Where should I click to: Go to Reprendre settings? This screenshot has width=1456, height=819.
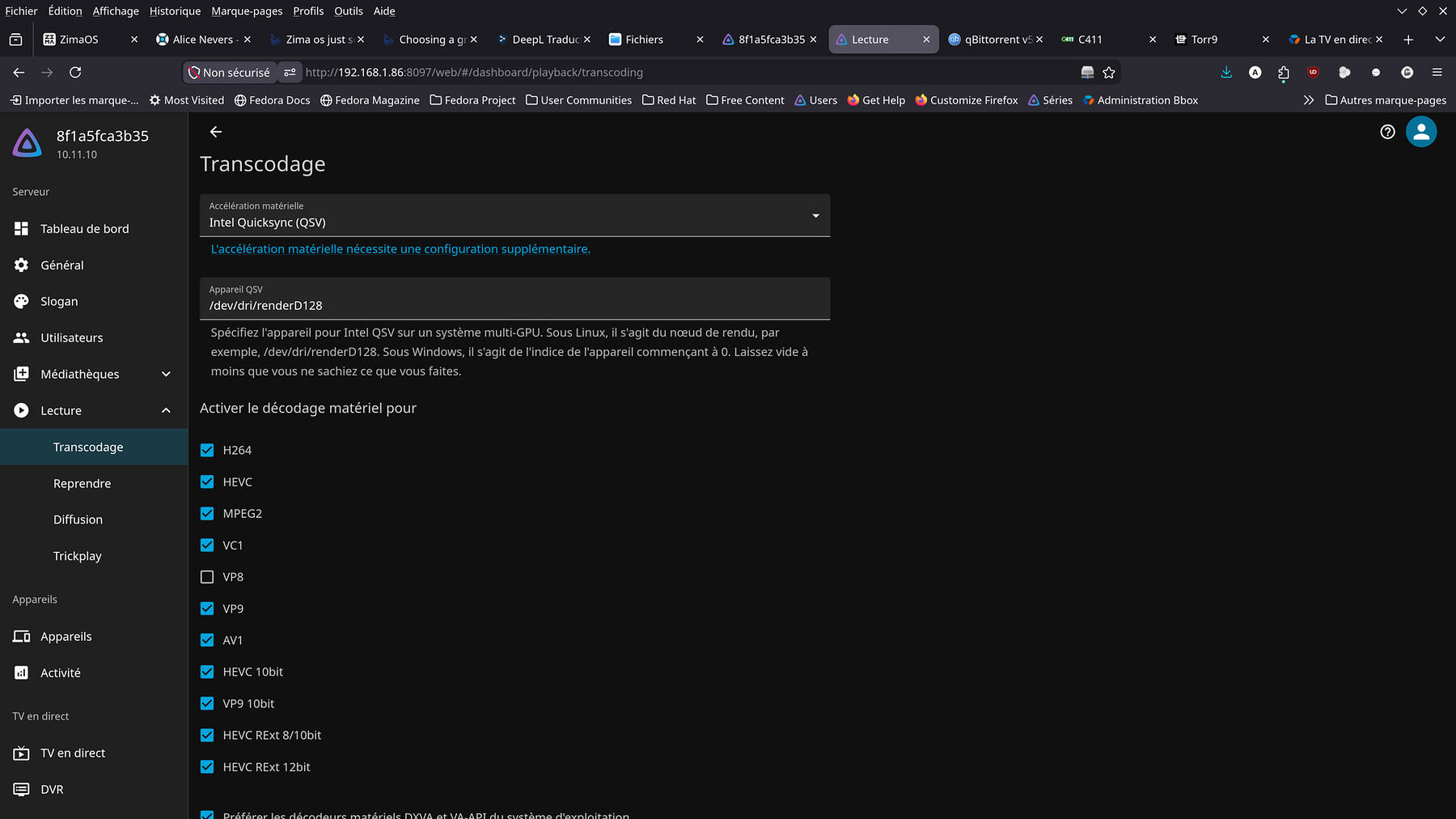[82, 484]
